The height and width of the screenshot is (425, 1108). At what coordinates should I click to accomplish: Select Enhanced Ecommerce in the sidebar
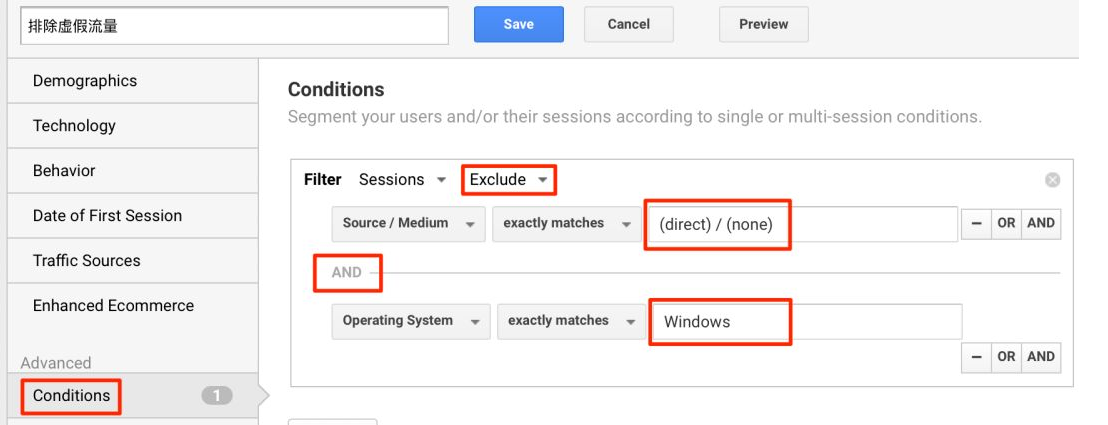(x=113, y=306)
